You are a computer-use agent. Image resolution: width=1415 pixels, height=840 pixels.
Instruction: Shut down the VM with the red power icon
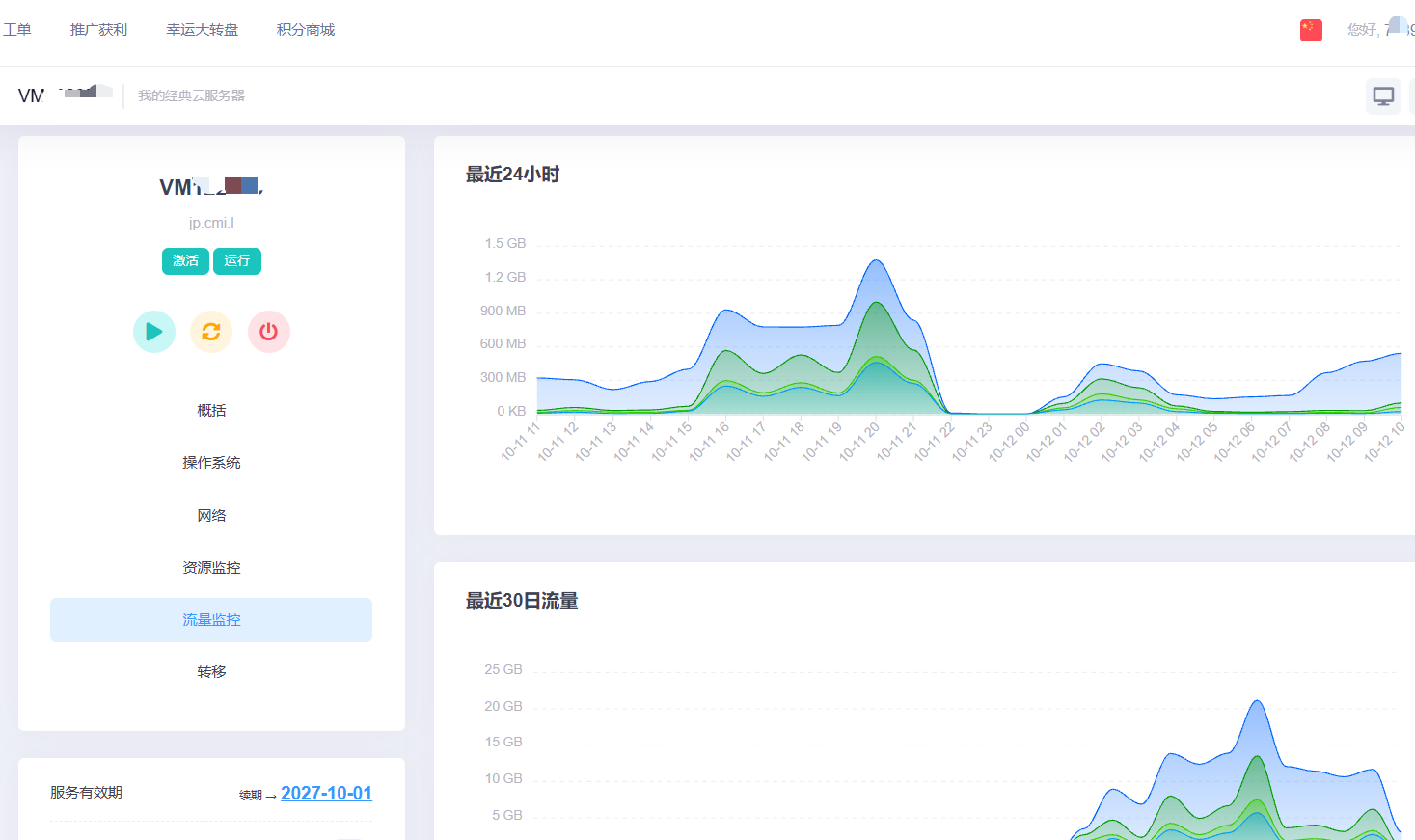pos(269,332)
